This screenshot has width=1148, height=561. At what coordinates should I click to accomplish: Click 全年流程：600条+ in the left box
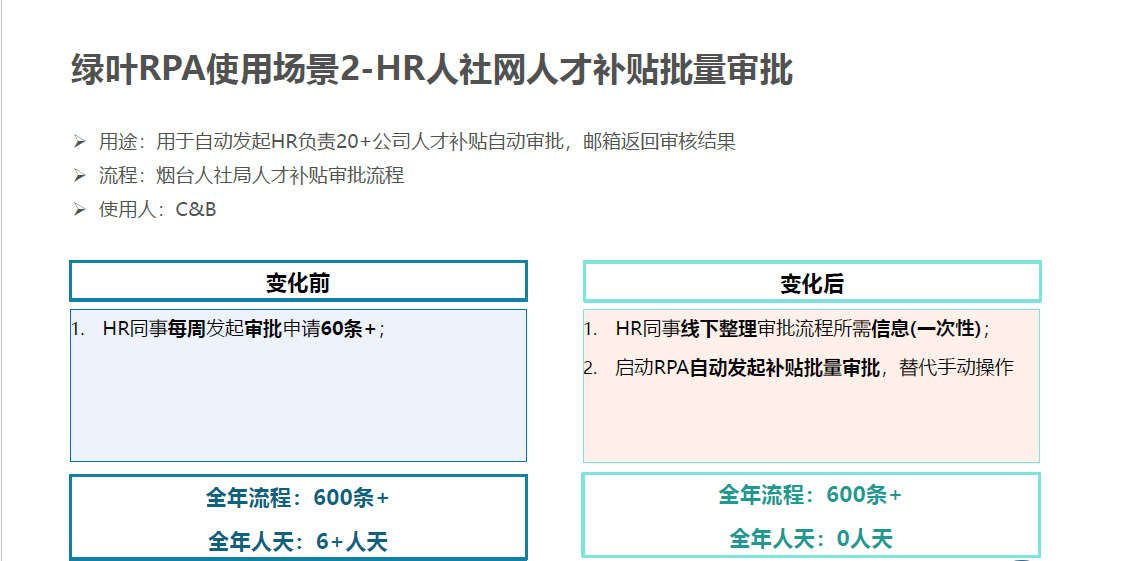tap(298, 498)
